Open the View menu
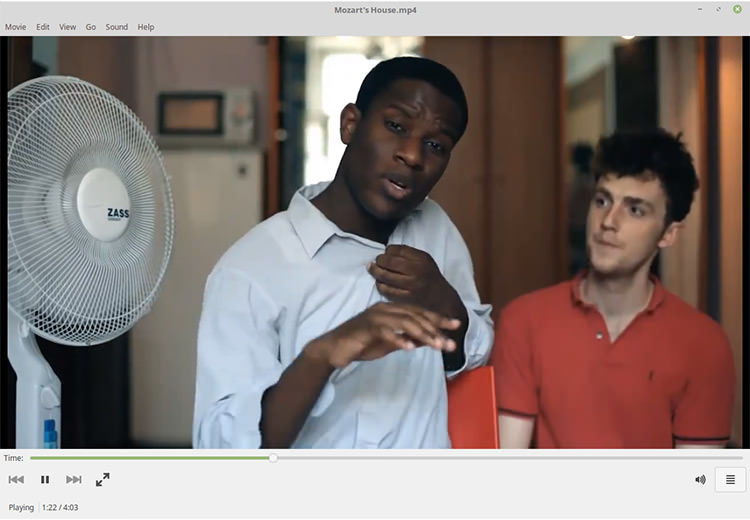750x520 pixels. point(67,27)
